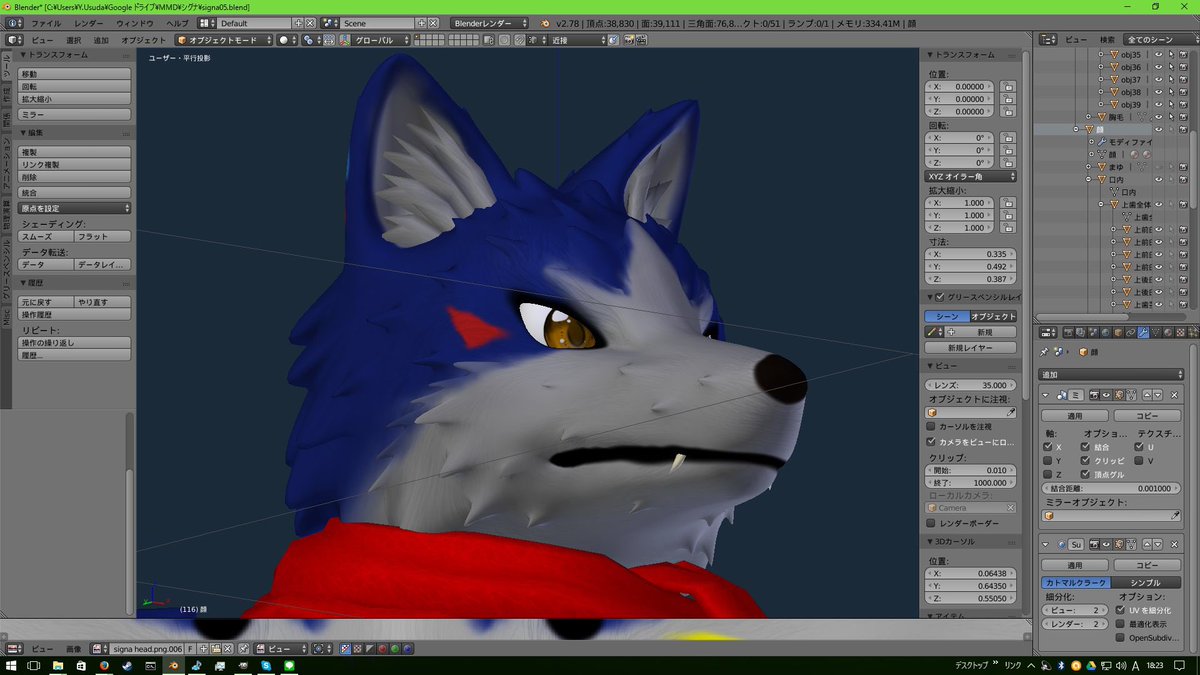Open the 3D viewport 追加 menu
Screen dimensions: 1200x675
coord(101,40)
